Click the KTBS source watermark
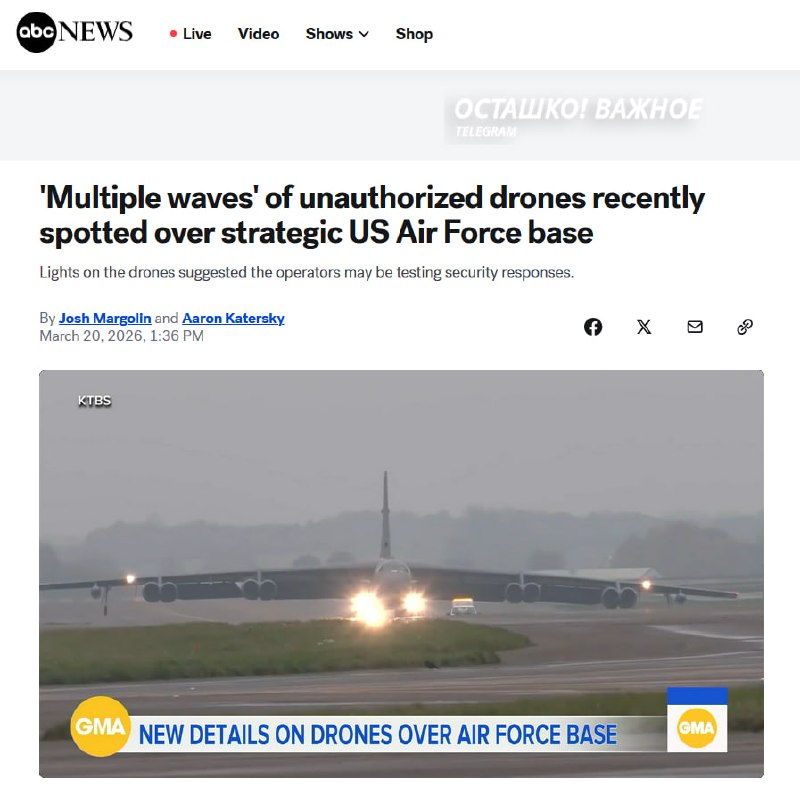The width and height of the screenshot is (800, 788). [x=94, y=401]
